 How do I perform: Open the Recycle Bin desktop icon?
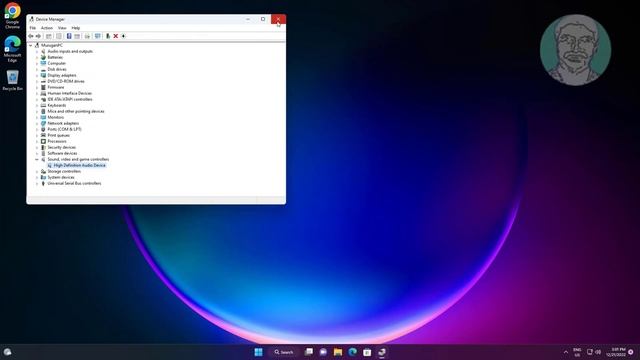[12, 80]
